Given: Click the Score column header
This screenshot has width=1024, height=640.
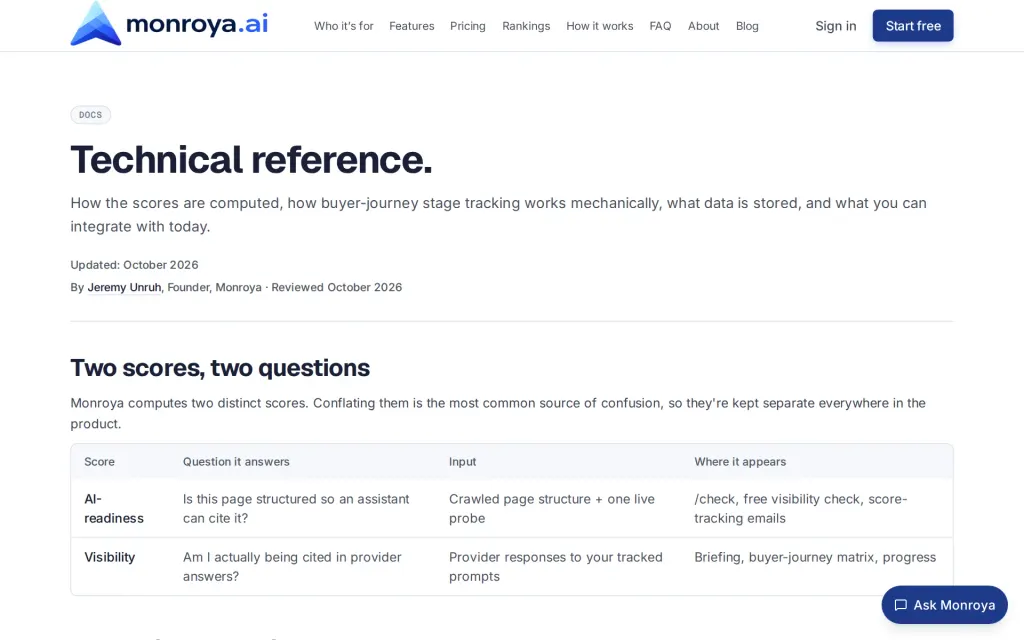Looking at the screenshot, I should click(99, 462).
